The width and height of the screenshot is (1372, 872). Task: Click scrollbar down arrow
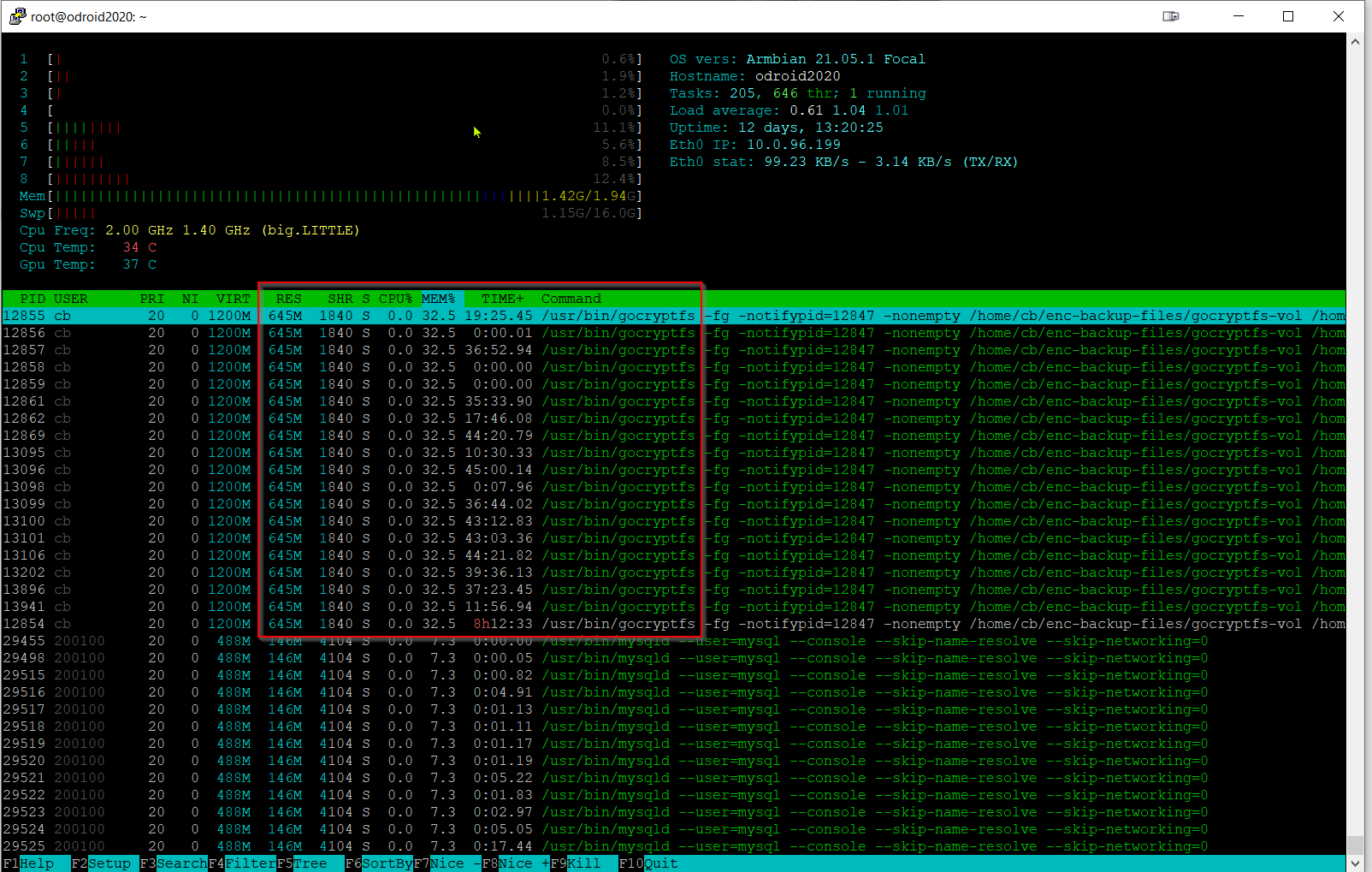[1356, 863]
